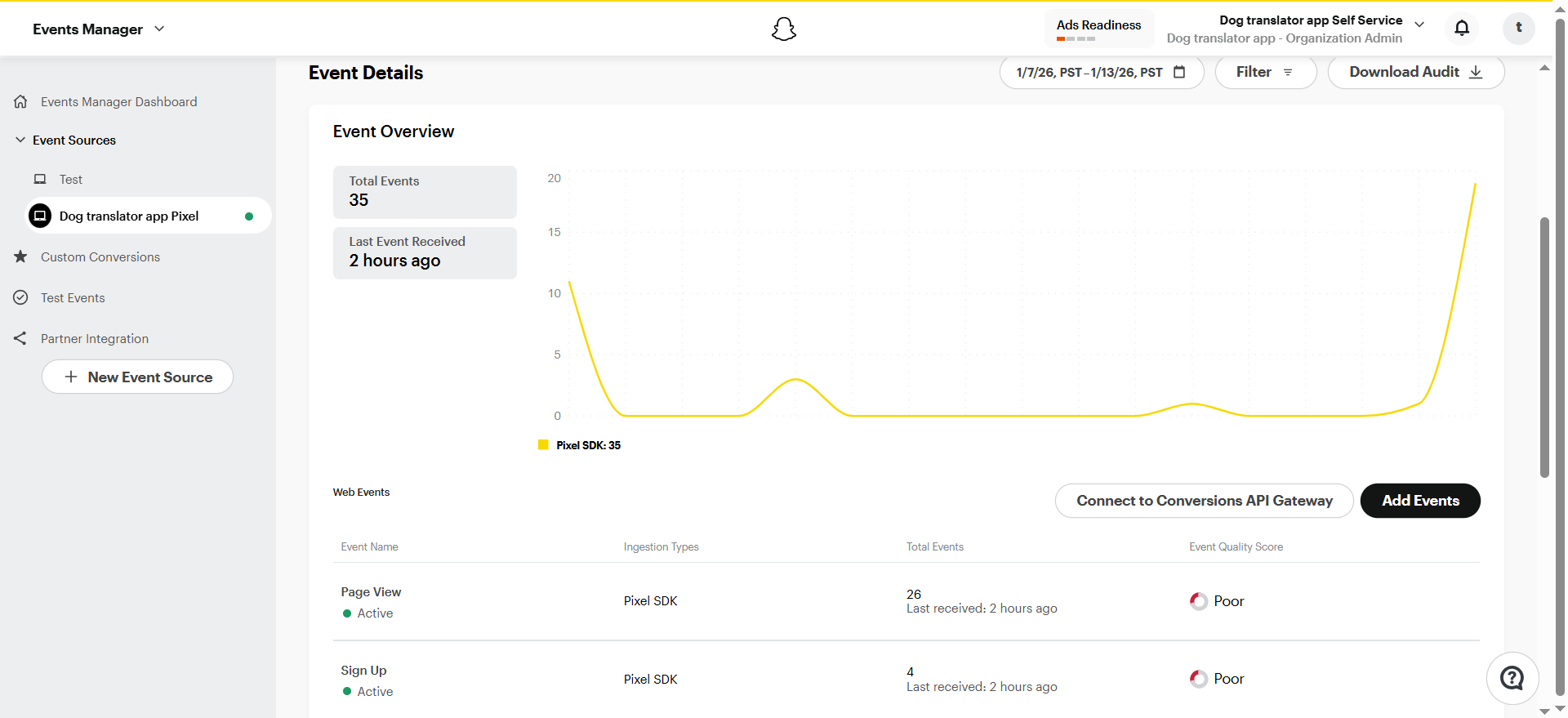Toggle the Pixel SDK legend swatch
Screen dimensions: 1568x718
(x=543, y=444)
